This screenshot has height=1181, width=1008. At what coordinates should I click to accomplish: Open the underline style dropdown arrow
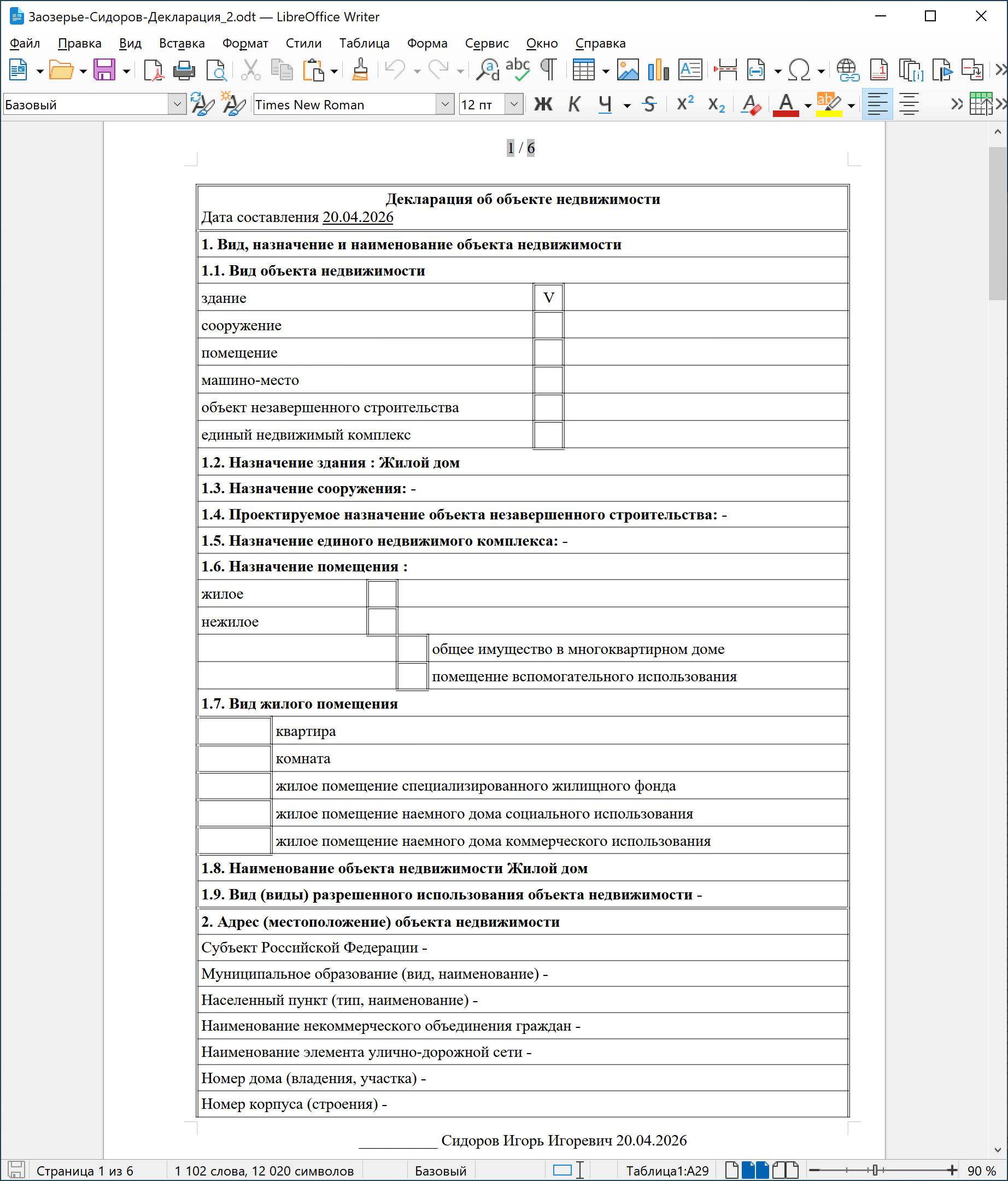(x=627, y=106)
